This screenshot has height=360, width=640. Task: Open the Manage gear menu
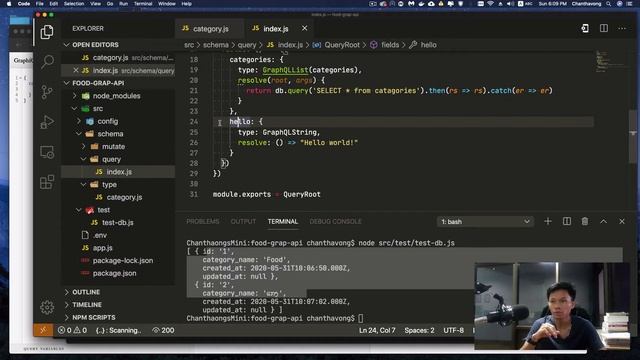coord(47,307)
